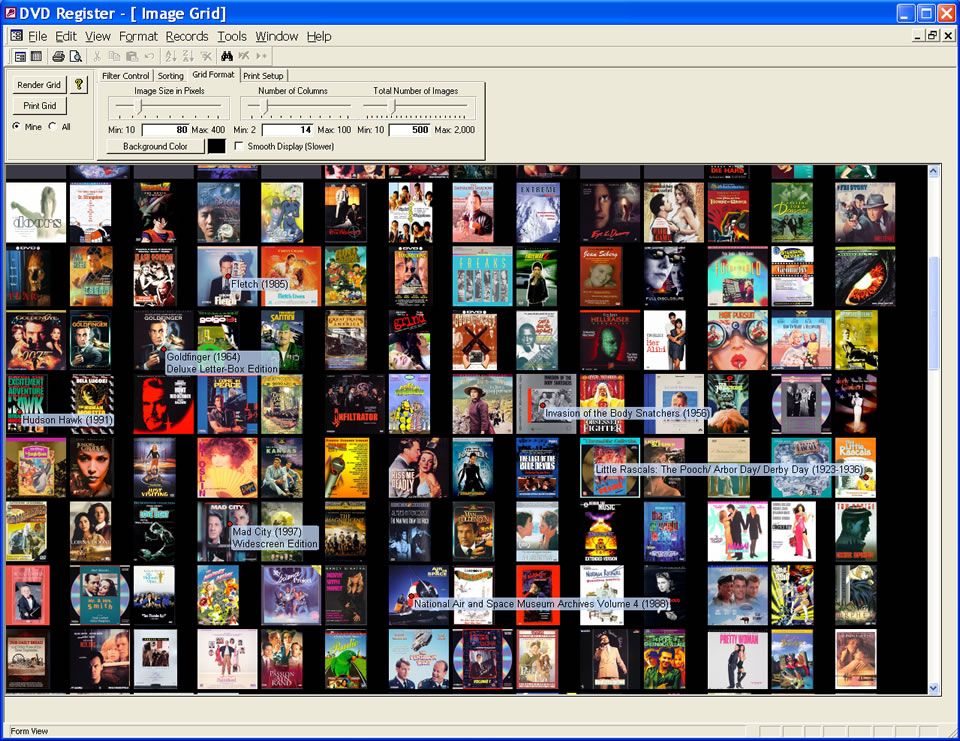Restore the inner Image Grid window
960x741 pixels.
pyautogui.click(x=932, y=36)
